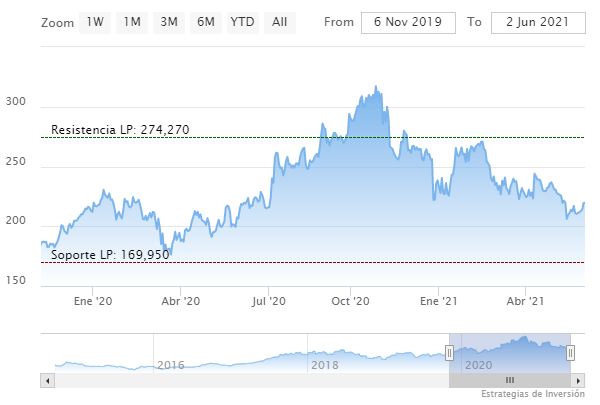Click the horizontal scrollbar thumb
The width and height of the screenshot is (600, 405).
click(x=509, y=381)
